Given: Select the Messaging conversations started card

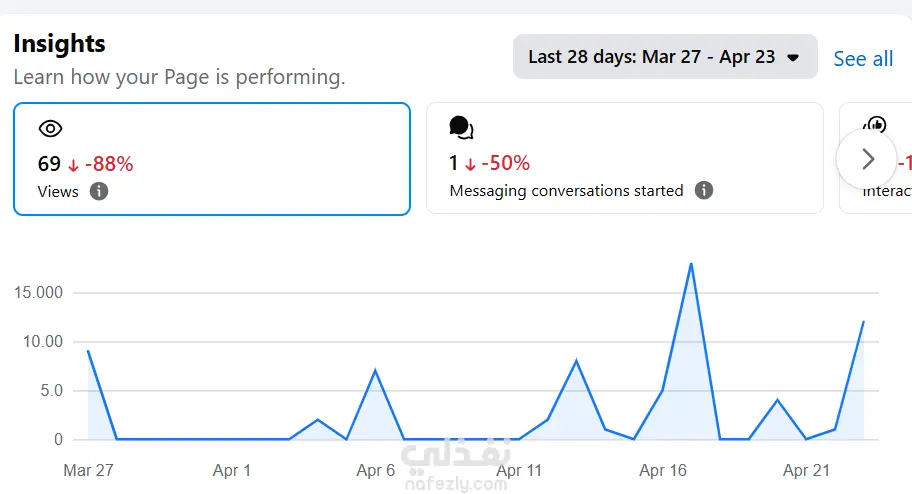Looking at the screenshot, I should point(625,158).
